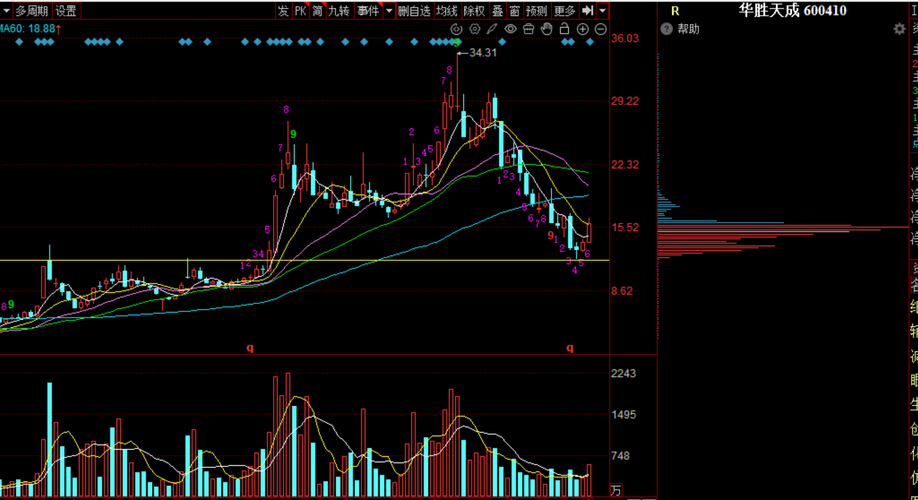
Task: Open the 多周期 multi-period button
Action: coord(32,11)
